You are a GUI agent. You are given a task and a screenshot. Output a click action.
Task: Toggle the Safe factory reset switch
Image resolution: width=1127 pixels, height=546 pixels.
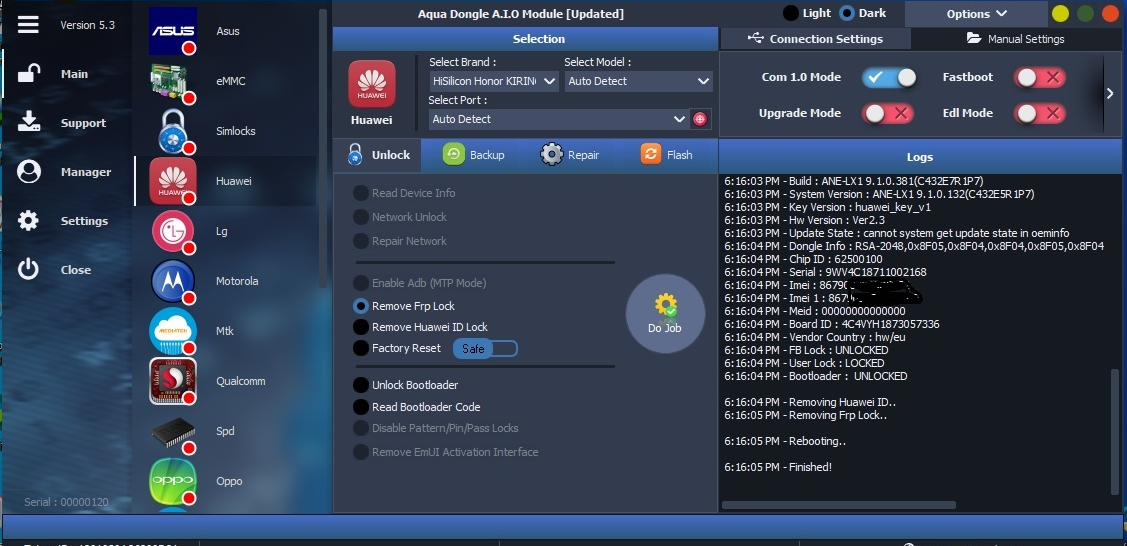pyautogui.click(x=485, y=348)
